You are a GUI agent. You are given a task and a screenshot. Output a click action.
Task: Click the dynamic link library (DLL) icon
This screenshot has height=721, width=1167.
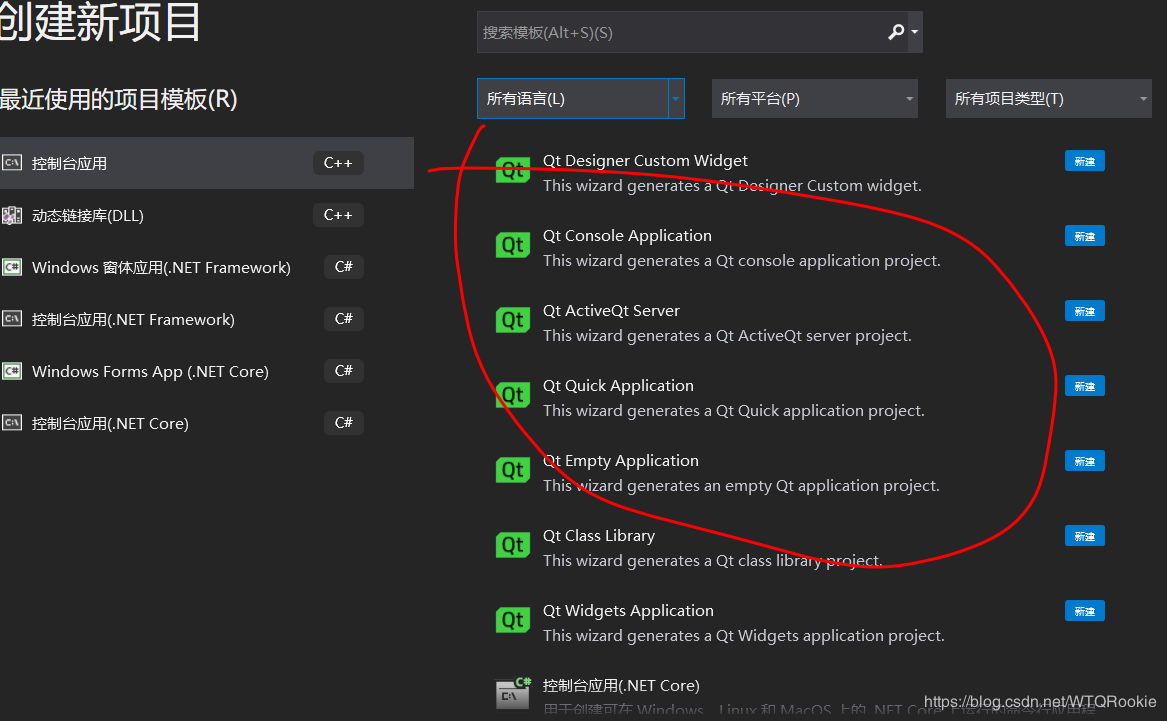pyautogui.click(x=12, y=216)
